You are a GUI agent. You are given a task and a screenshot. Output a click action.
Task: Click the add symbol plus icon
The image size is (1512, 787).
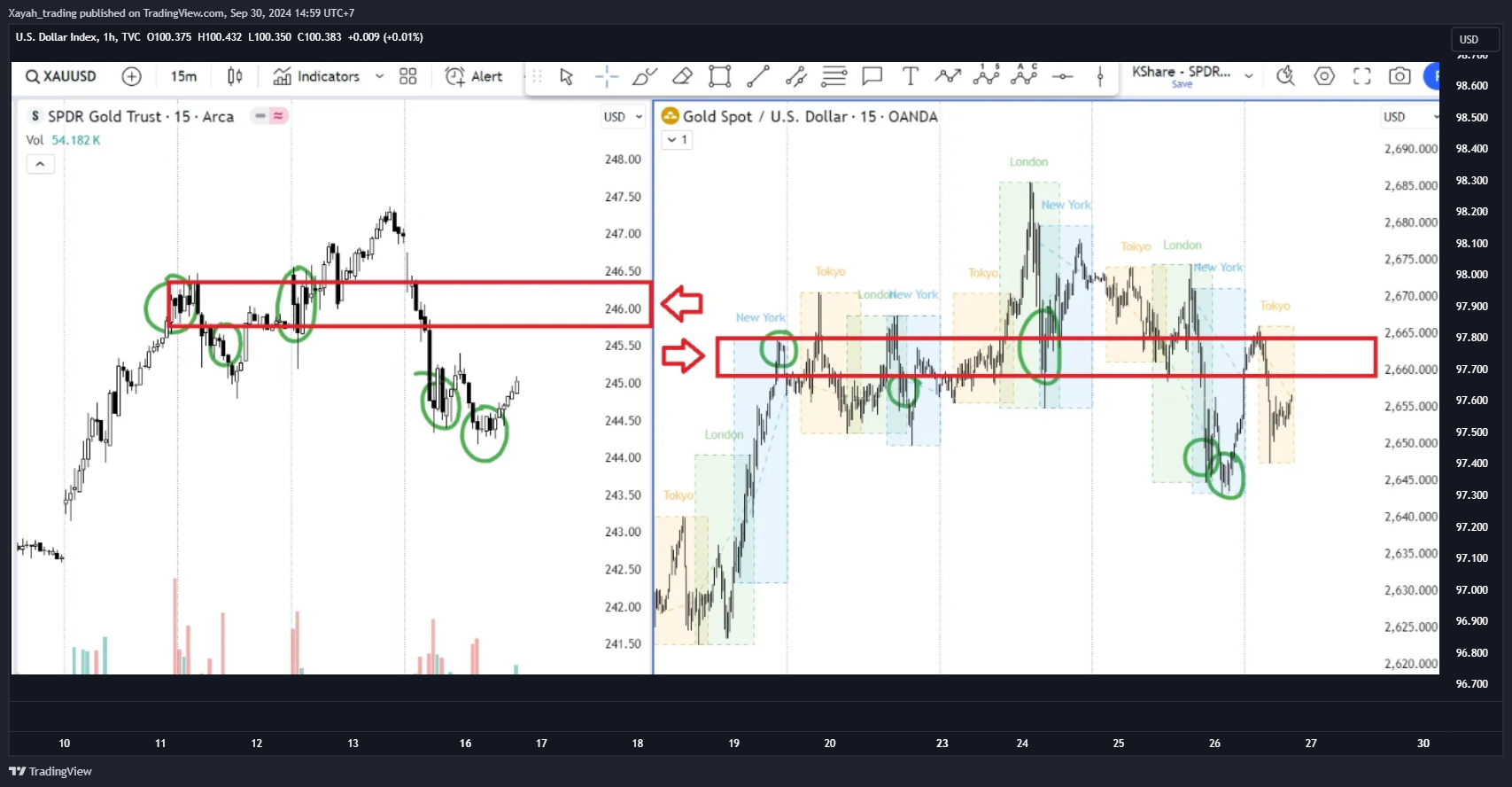coord(131,76)
